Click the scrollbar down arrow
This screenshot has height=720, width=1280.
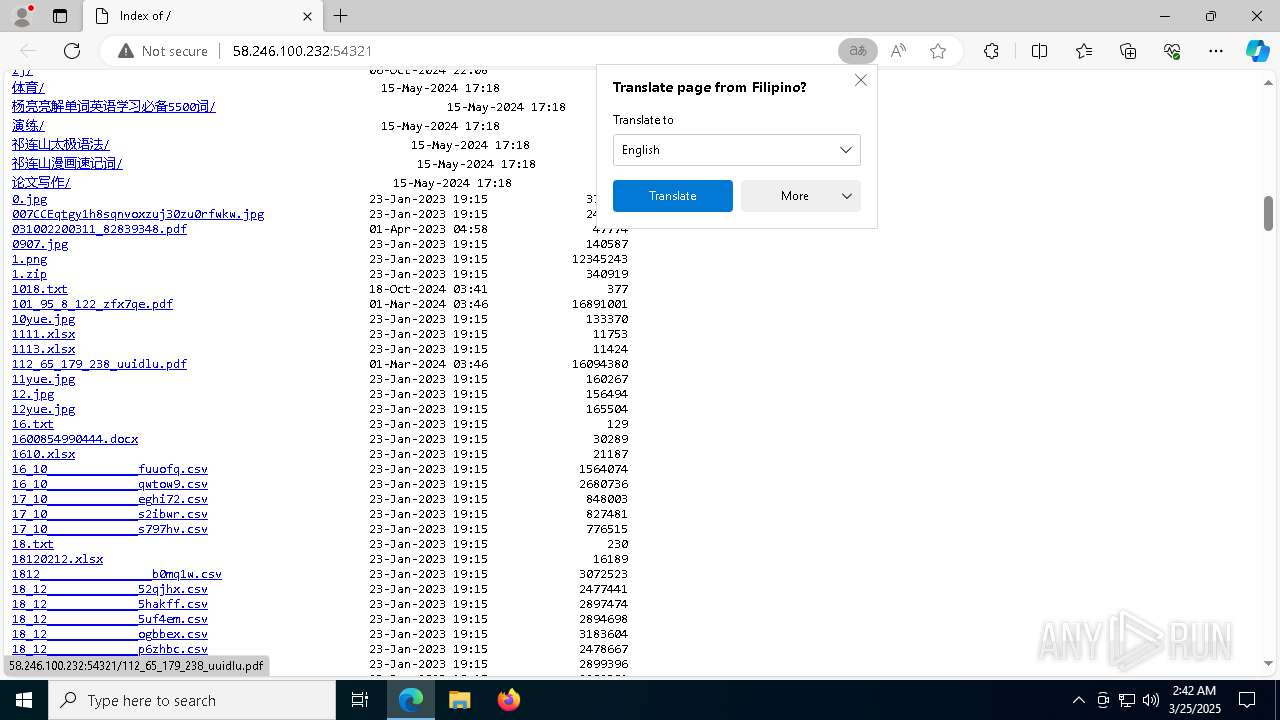1268,663
